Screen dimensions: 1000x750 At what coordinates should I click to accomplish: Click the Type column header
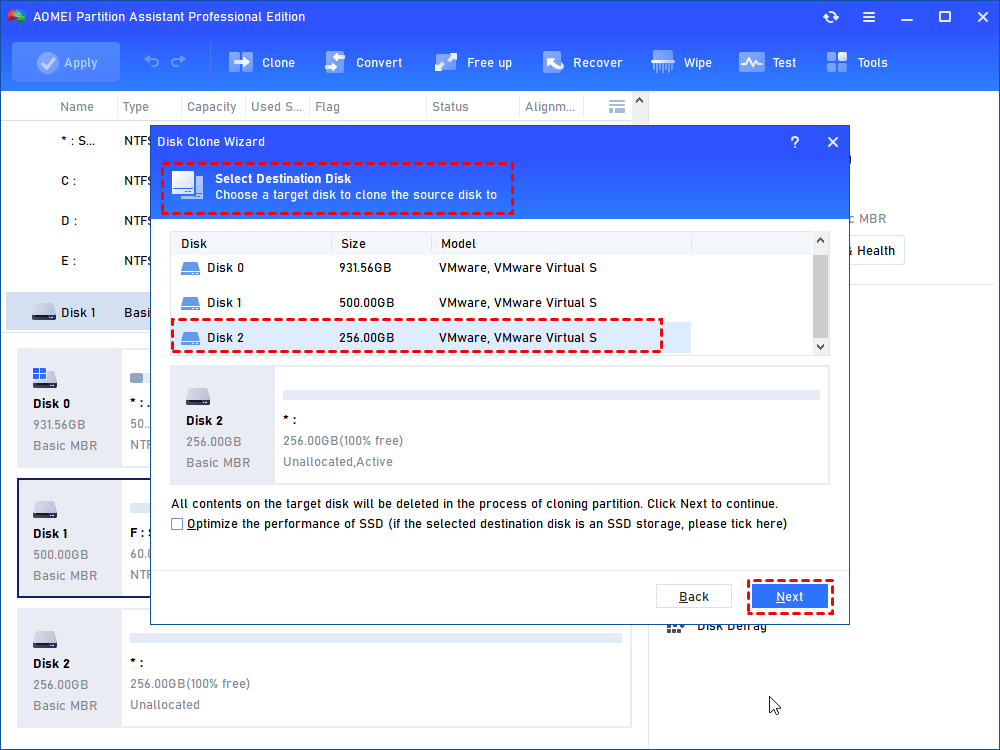136,107
